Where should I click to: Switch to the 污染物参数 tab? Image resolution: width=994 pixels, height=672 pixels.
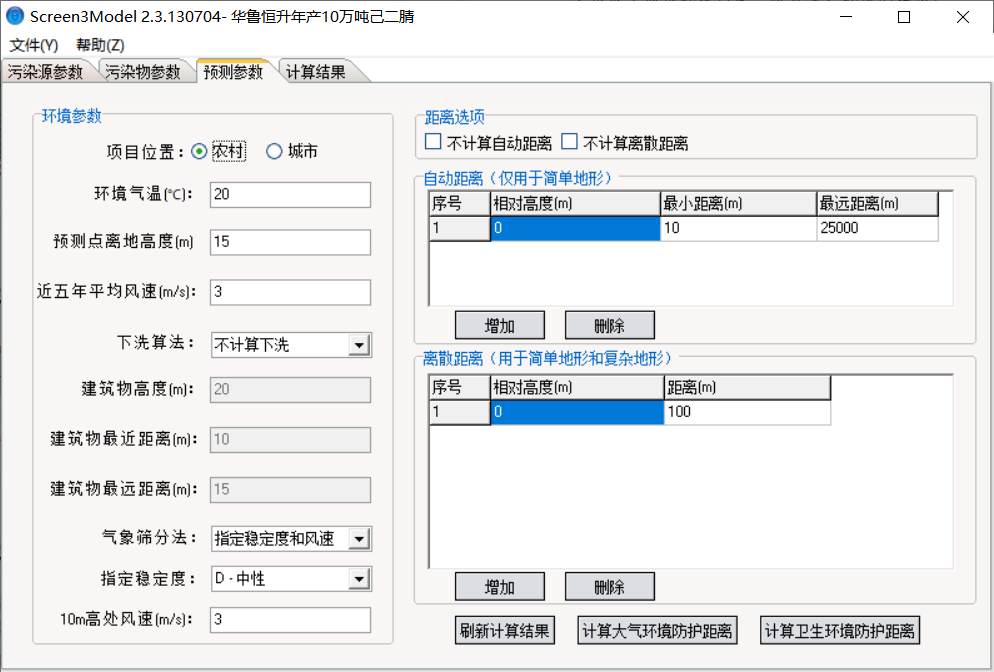(144, 72)
